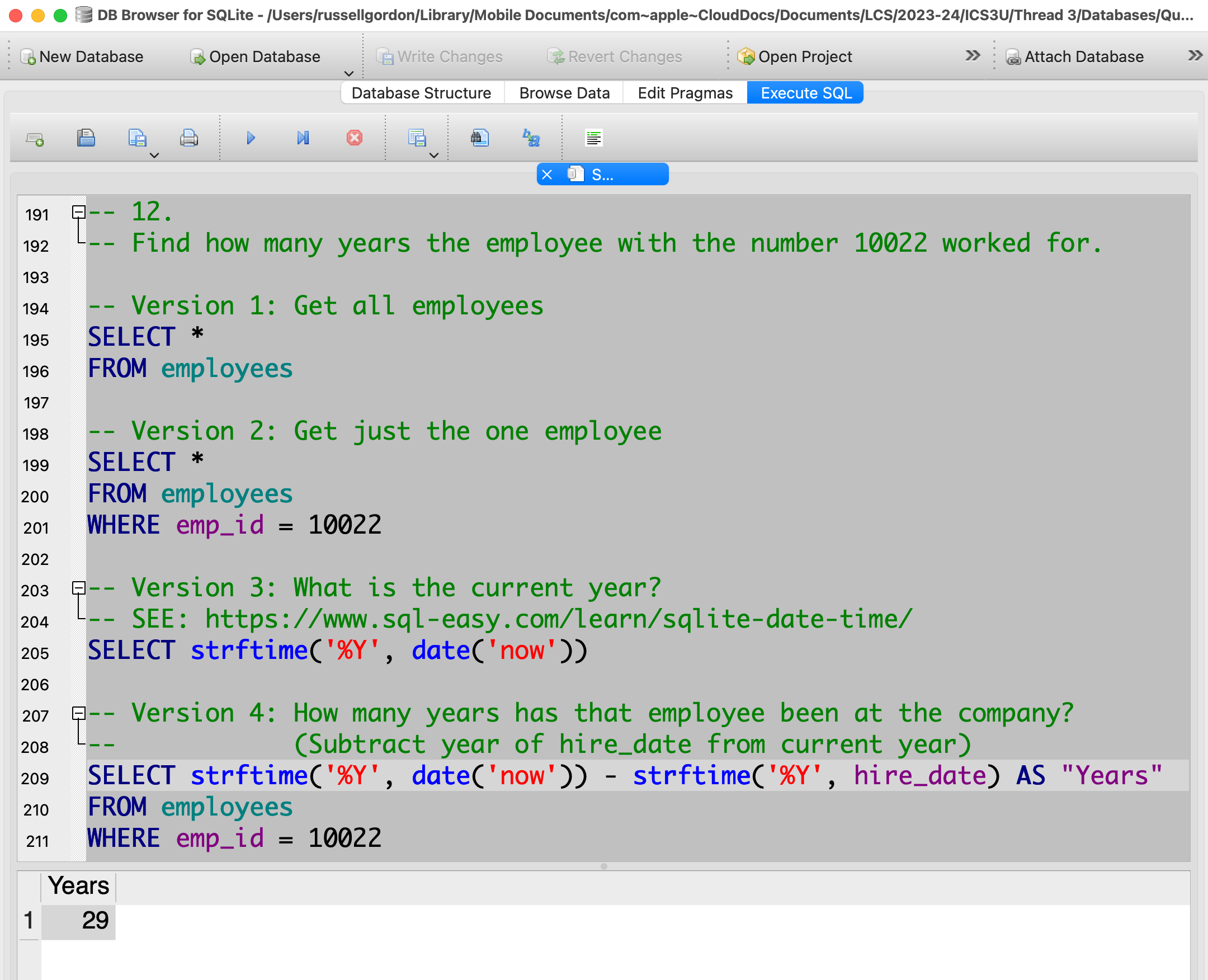Click the Attach Database button
This screenshot has width=1208, height=980.
(1075, 57)
